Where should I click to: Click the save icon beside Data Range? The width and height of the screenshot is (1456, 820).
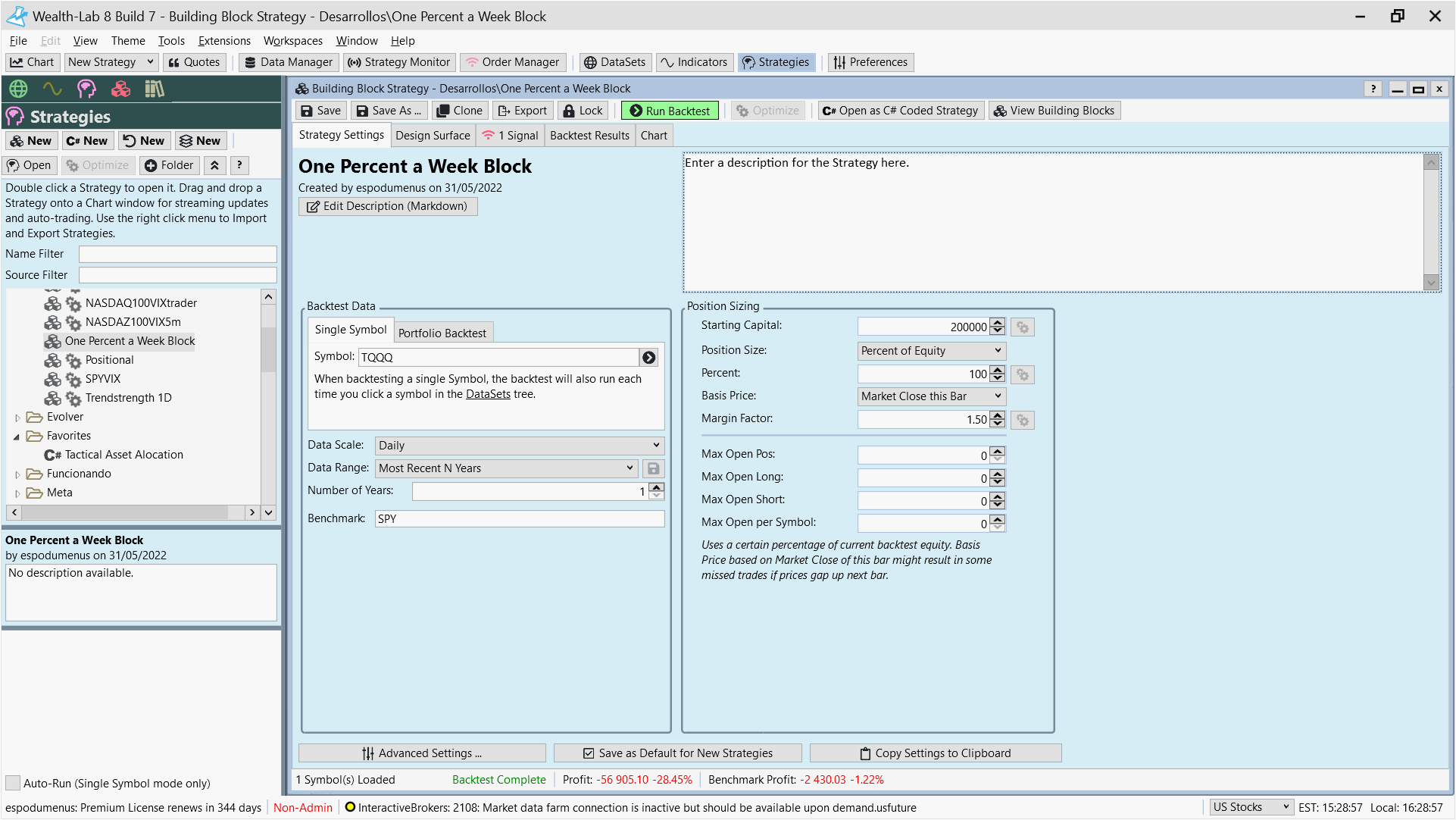(653, 468)
